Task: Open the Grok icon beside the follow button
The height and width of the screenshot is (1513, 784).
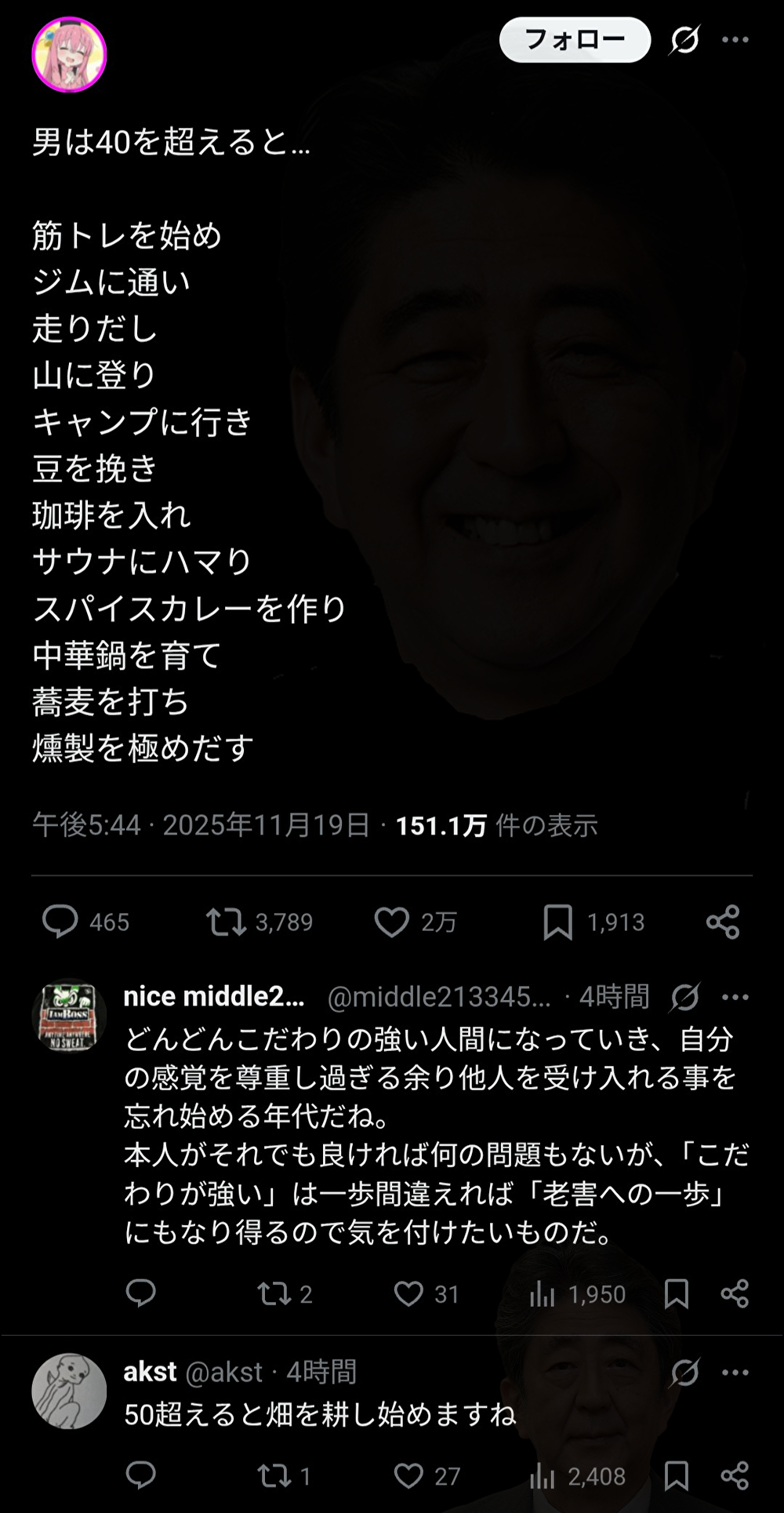Action: (684, 39)
